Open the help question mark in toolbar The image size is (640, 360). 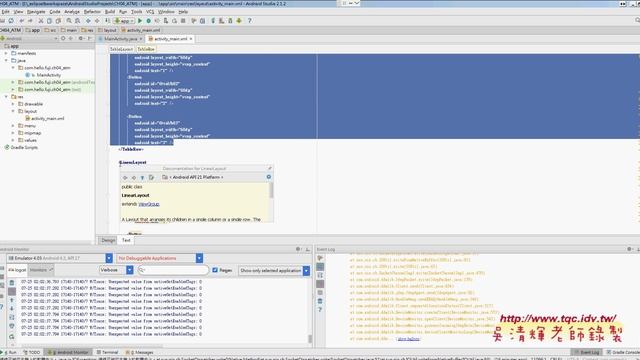[x=249, y=20]
